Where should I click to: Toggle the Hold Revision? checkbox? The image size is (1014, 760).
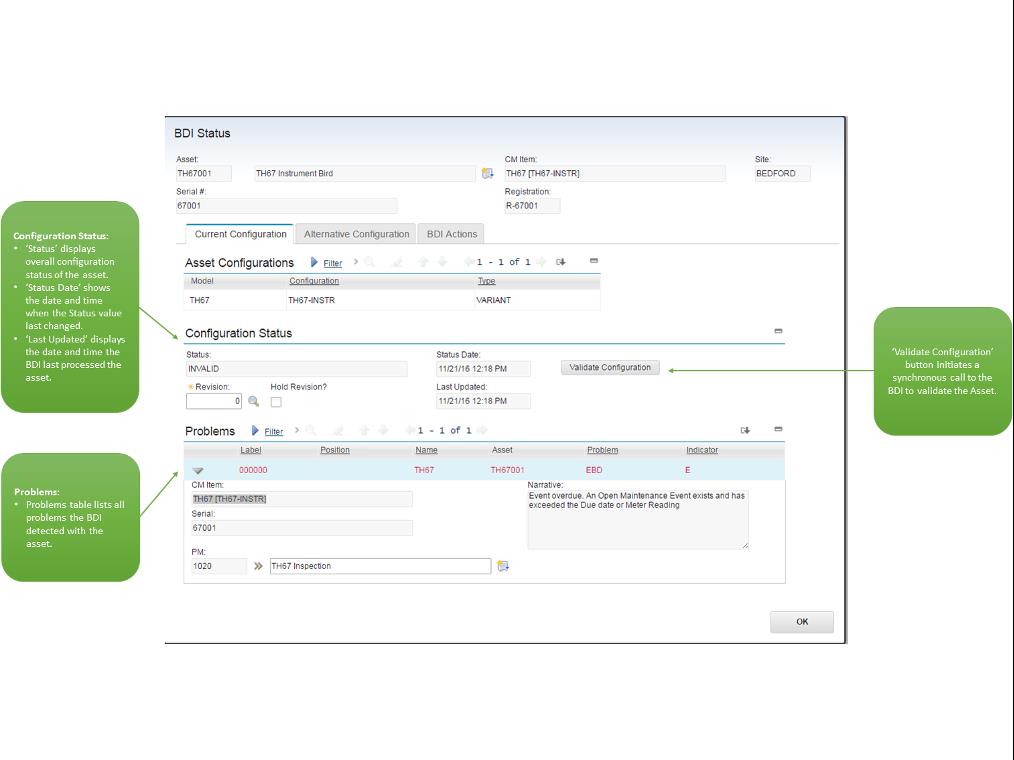coord(276,402)
